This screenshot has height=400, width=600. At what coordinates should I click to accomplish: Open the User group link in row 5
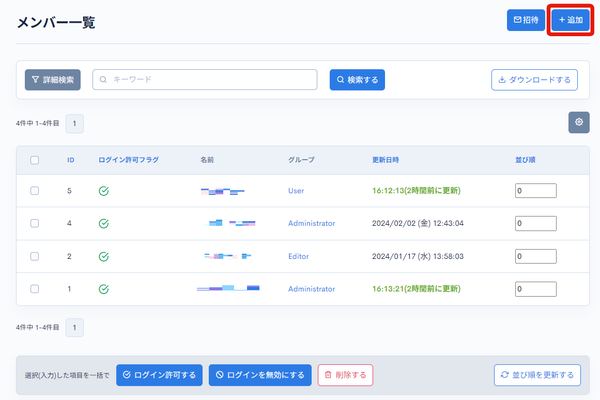296,191
